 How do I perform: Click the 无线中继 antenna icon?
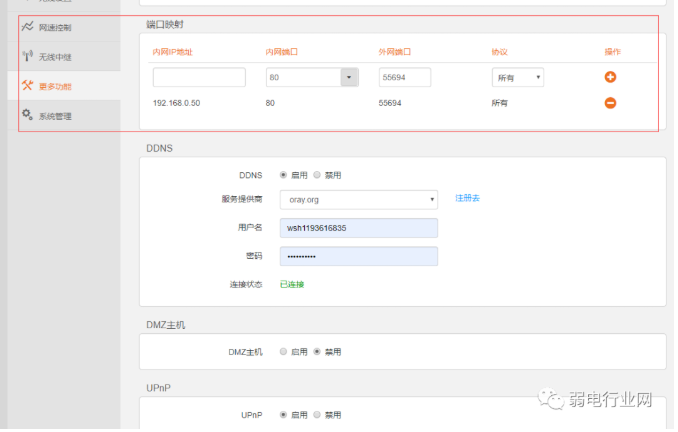tap(27, 57)
